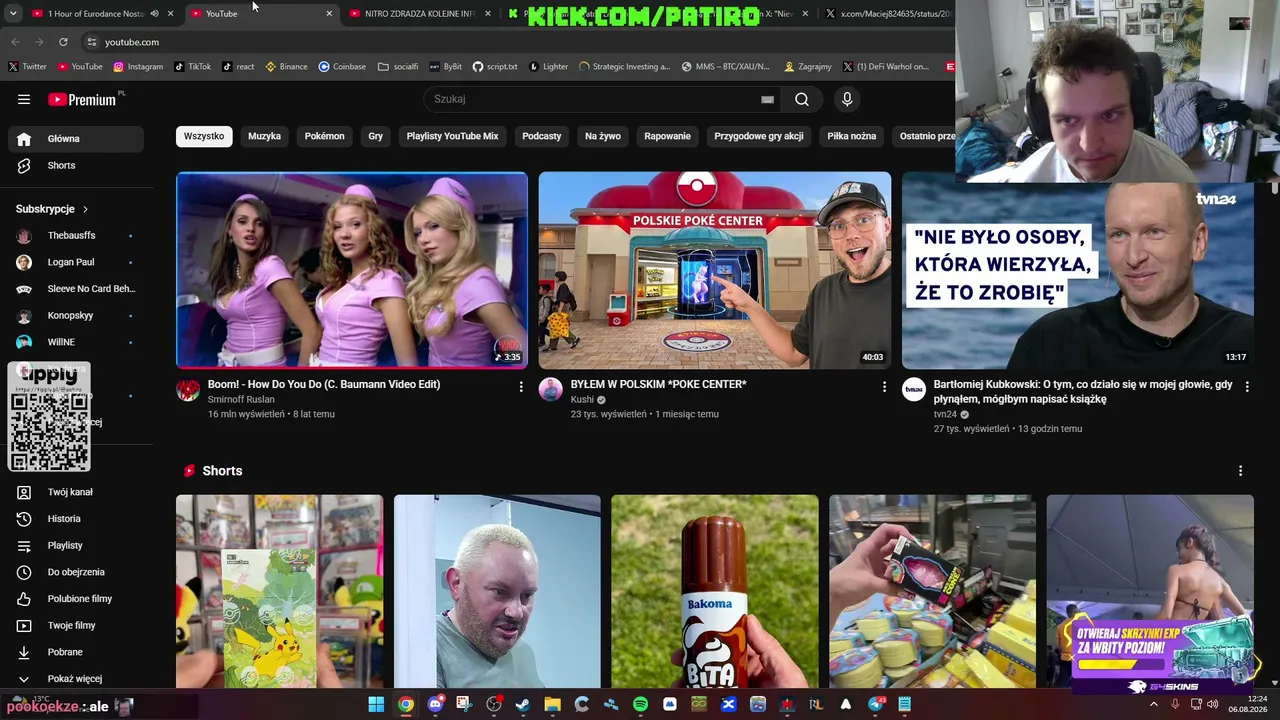Open the on-screen keyboard in search box
This screenshot has height=720, width=1280.
coord(767,99)
